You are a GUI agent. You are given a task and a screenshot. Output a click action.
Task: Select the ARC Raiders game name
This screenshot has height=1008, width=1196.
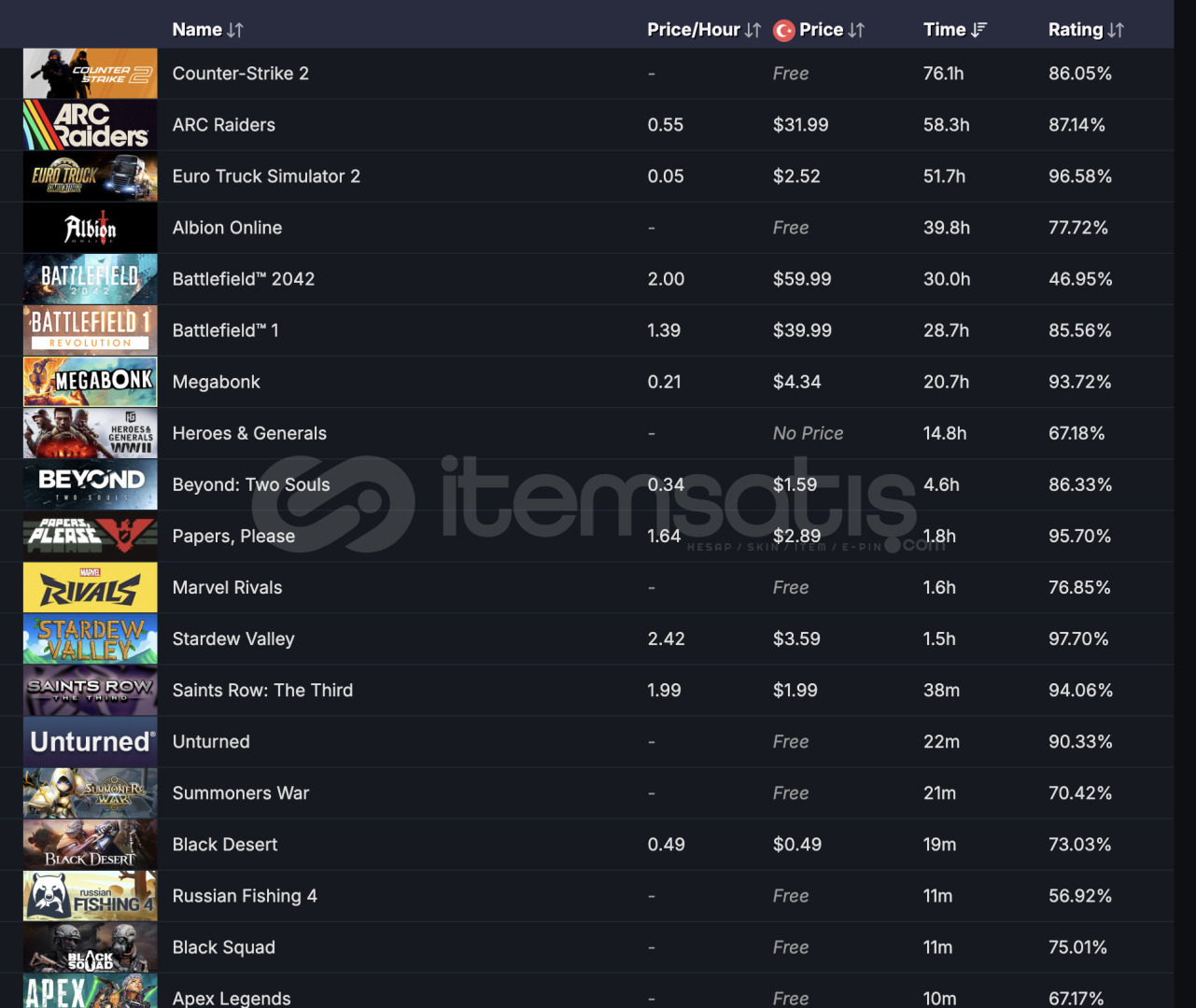[x=224, y=125]
